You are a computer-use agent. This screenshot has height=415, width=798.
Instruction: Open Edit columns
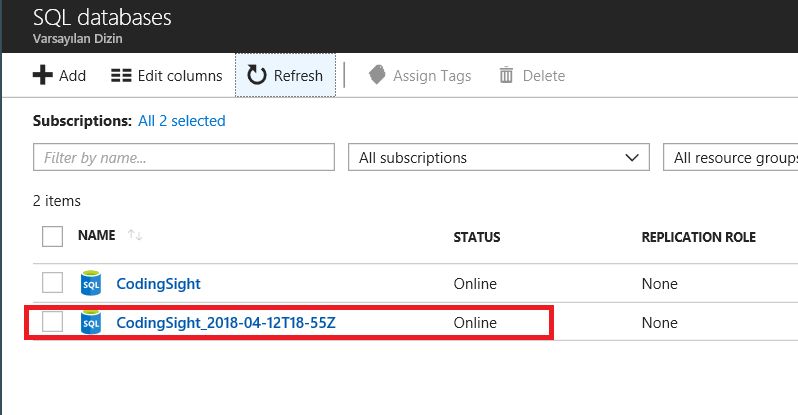click(x=167, y=76)
